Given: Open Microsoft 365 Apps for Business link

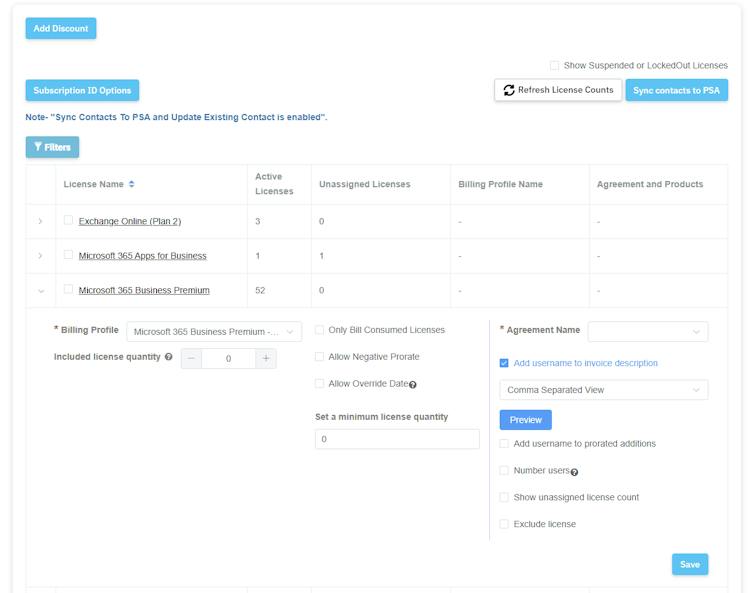Looking at the screenshot, I should (143, 256).
